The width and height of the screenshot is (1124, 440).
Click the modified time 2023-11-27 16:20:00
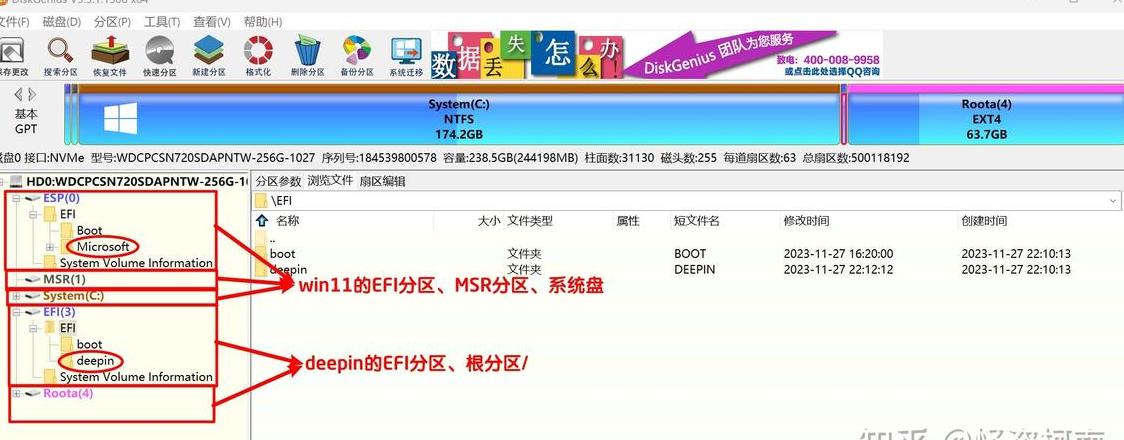[x=838, y=254]
